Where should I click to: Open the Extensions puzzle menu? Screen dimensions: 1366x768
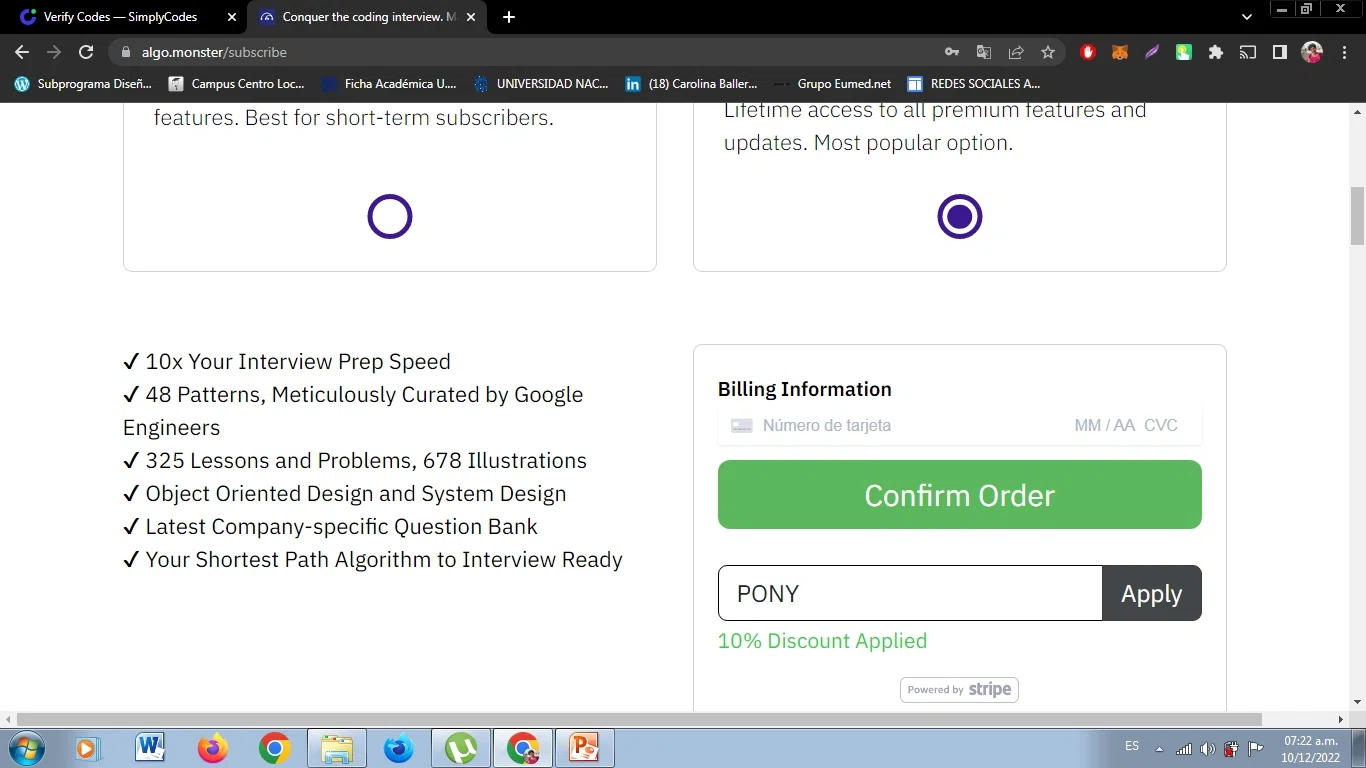(1216, 52)
